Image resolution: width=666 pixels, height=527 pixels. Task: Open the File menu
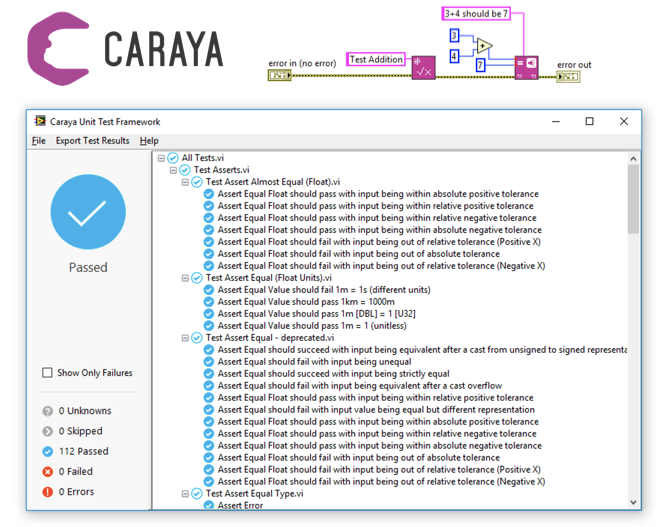tap(39, 141)
